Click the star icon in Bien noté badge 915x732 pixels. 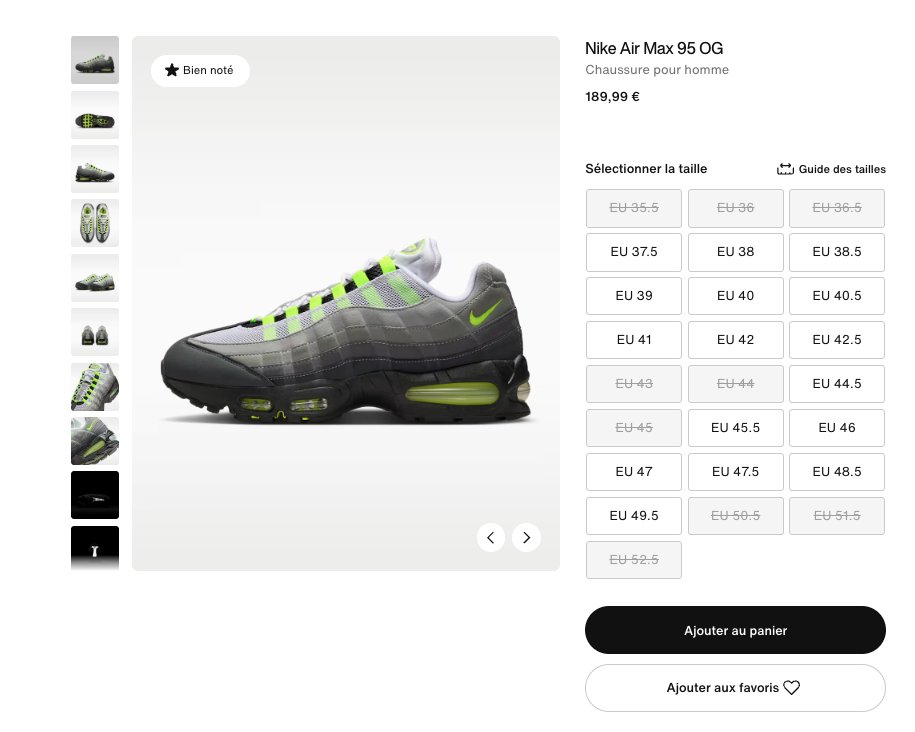[x=172, y=70]
